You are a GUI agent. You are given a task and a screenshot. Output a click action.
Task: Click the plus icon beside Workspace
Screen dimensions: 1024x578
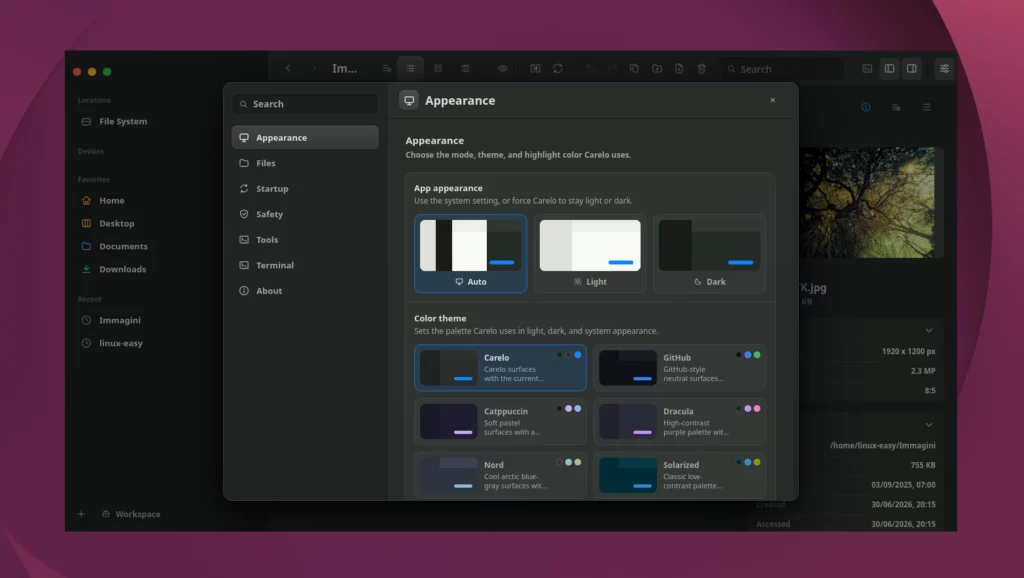[x=81, y=514]
